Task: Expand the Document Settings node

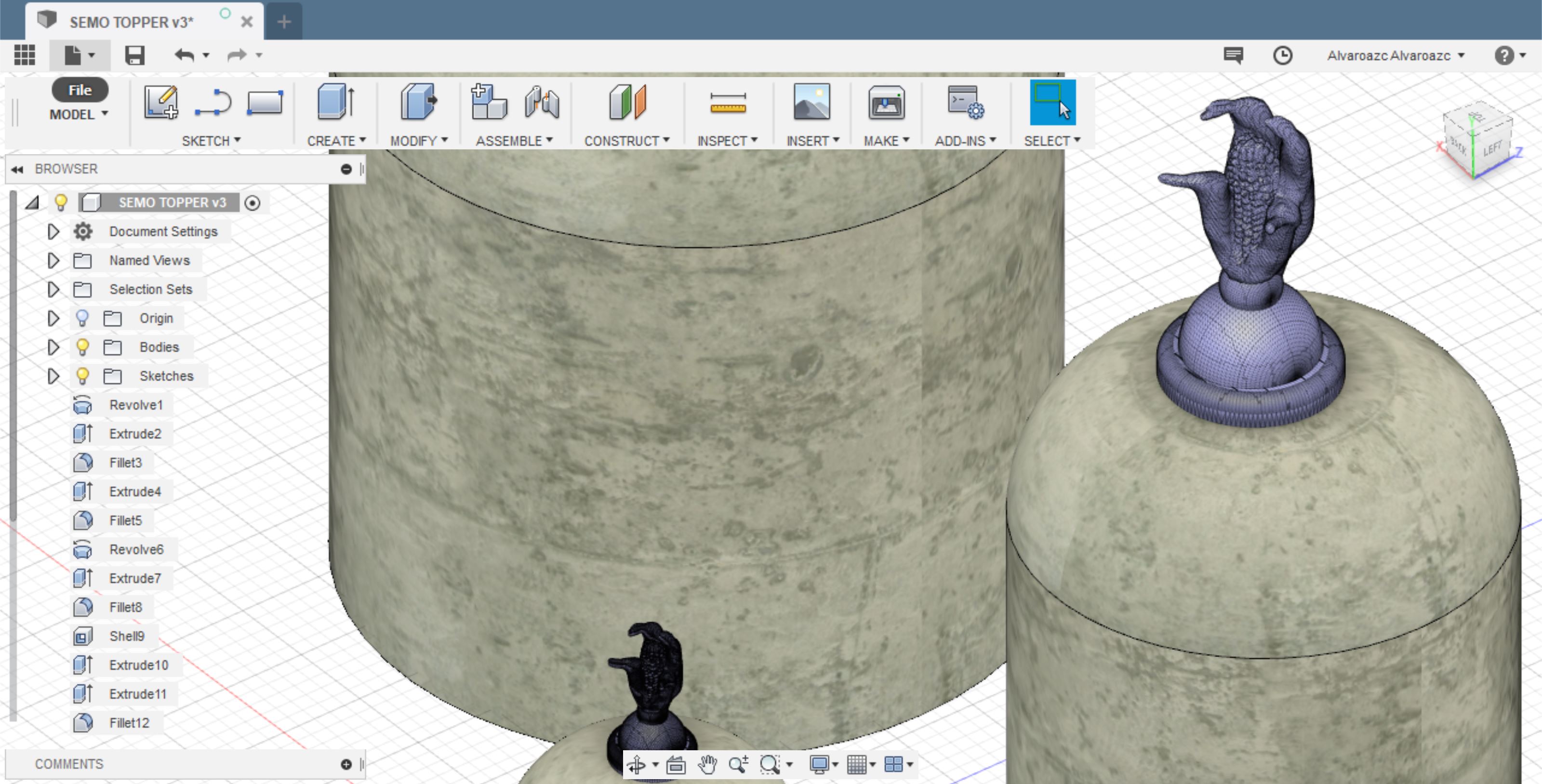Action: click(x=53, y=232)
